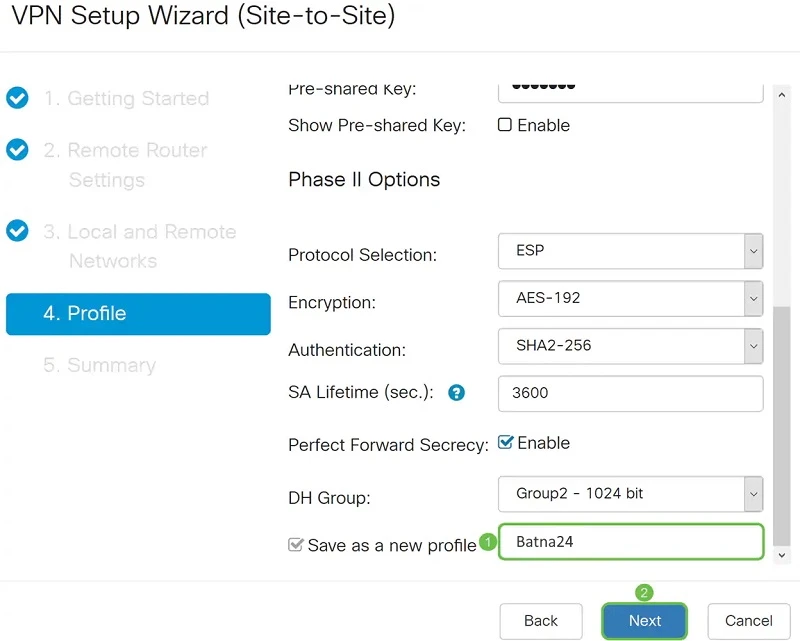This screenshot has height=641, width=800.
Task: Toggle Perfect Forward Secrecy Enable checkbox
Action: click(505, 443)
